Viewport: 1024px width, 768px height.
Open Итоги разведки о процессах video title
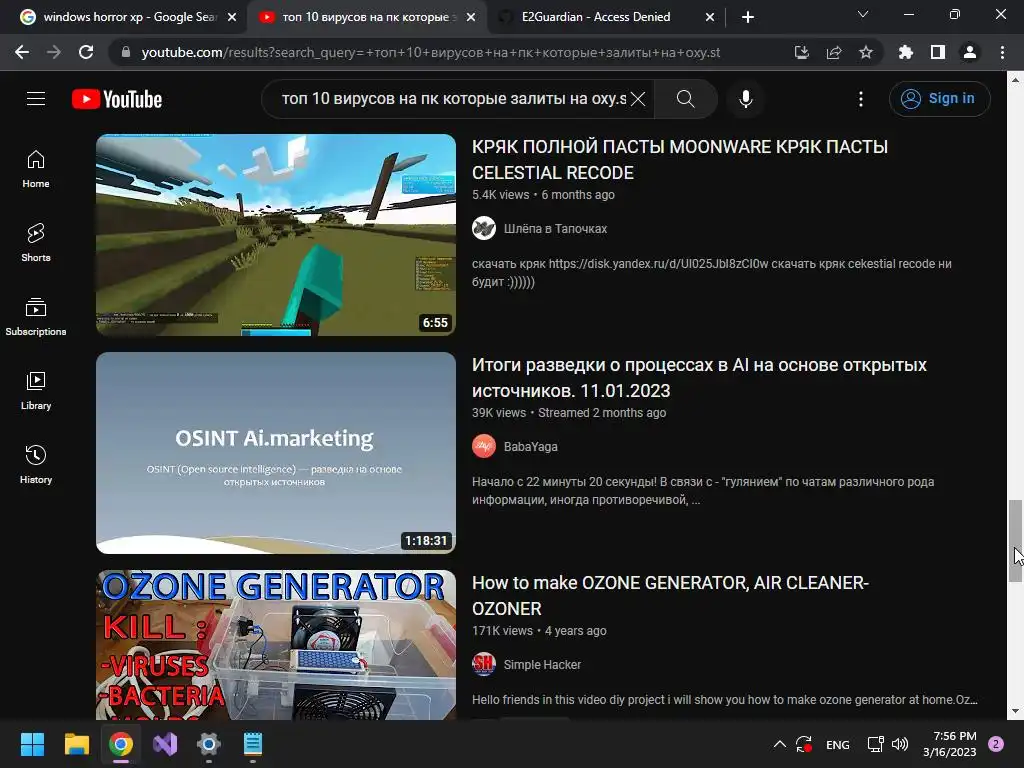(699, 377)
